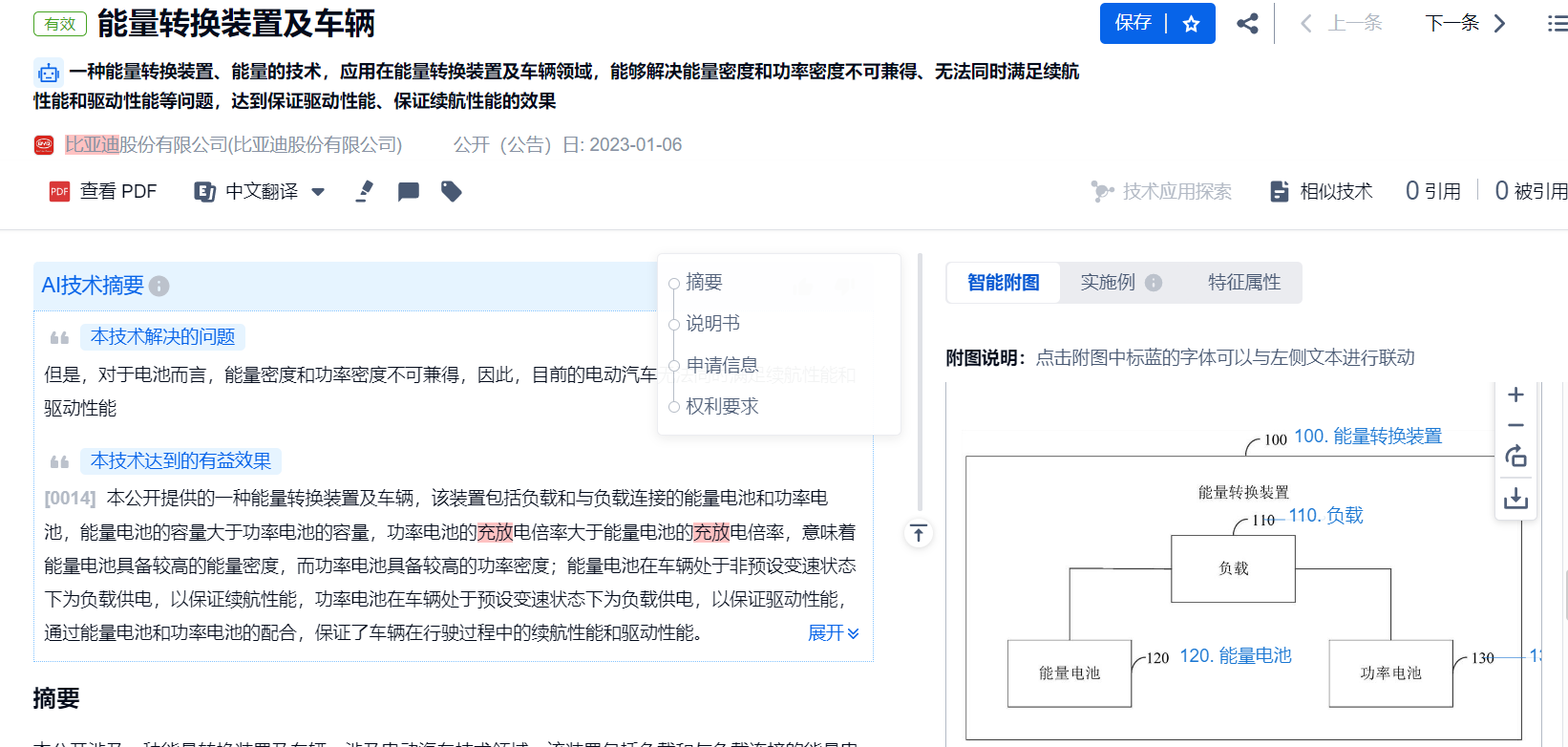Click the BYD company logo icon
The image size is (1568, 747).
coord(44,145)
